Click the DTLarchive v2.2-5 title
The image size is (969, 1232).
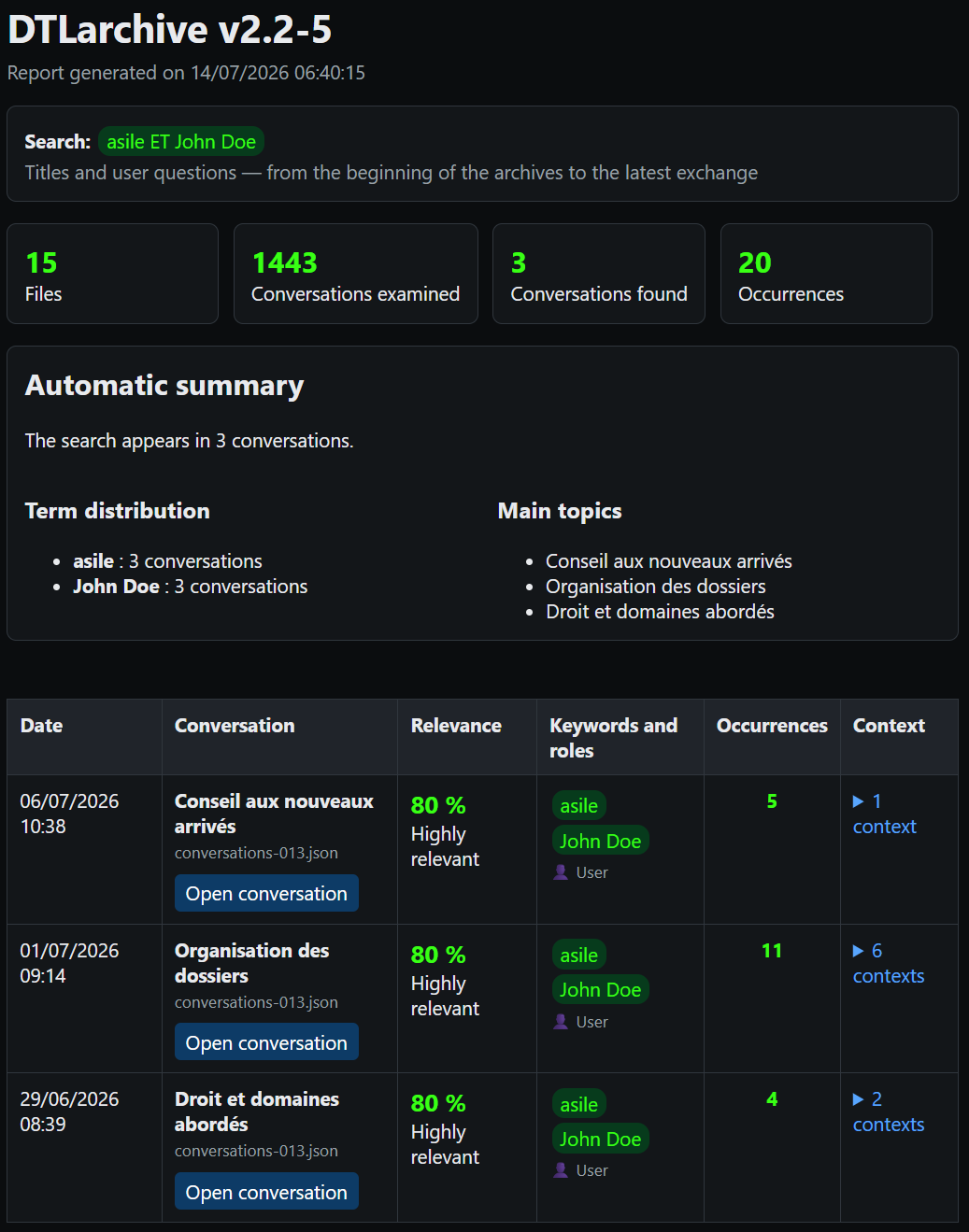tap(169, 30)
